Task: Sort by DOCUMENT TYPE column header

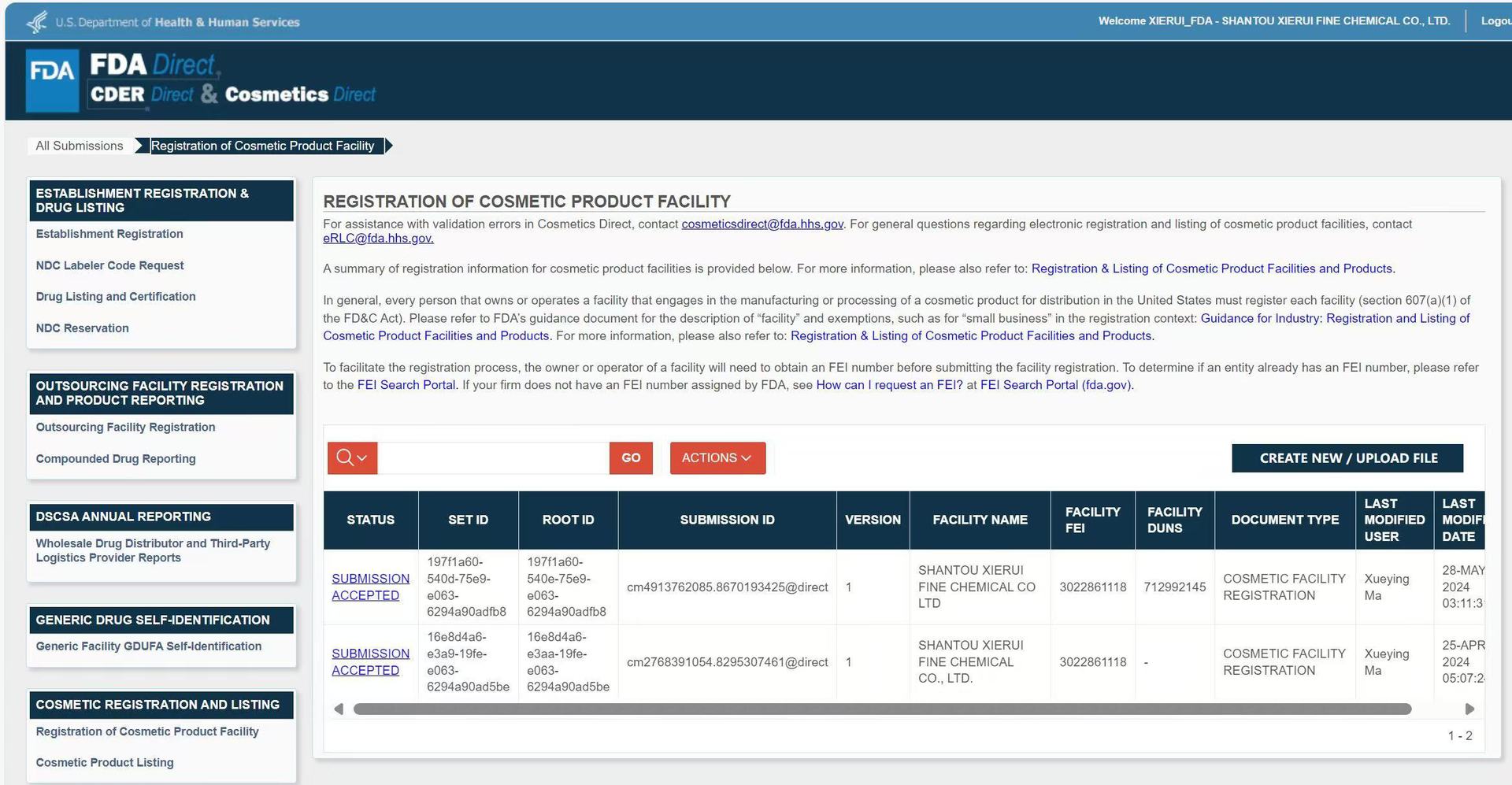Action: coord(1285,520)
